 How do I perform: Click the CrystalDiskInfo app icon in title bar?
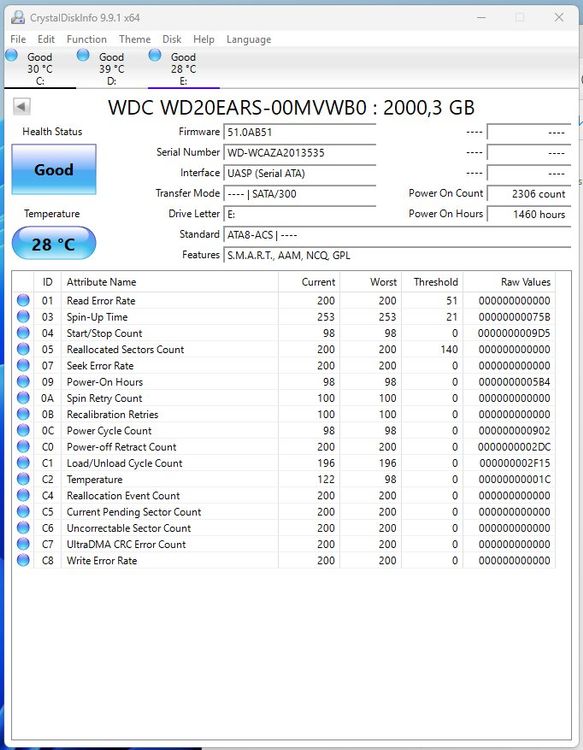click(x=18, y=18)
